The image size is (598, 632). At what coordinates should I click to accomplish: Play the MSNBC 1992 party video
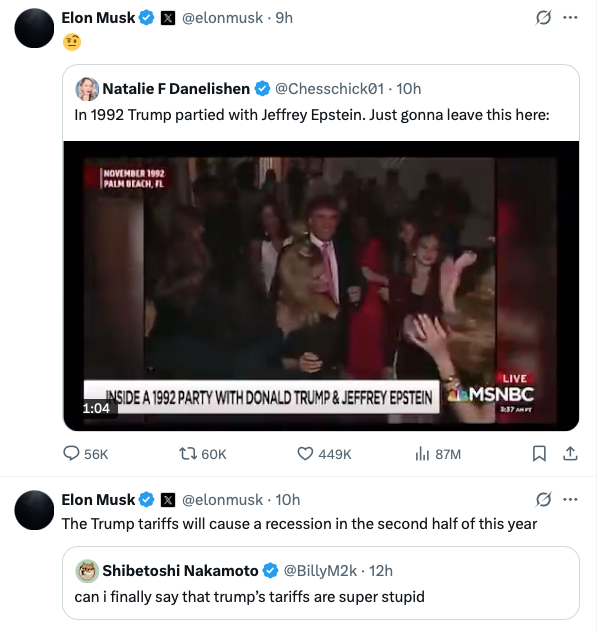[x=321, y=286]
